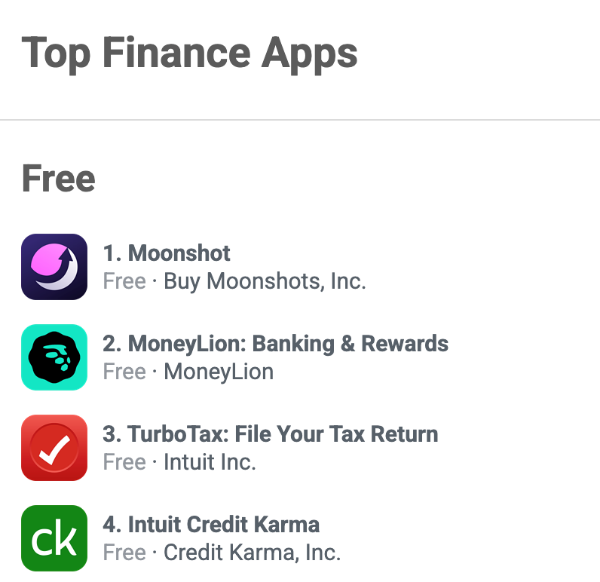Click rank number 4 beside Intuit Credit Karma
The width and height of the screenshot is (600, 582).
click(x=112, y=524)
